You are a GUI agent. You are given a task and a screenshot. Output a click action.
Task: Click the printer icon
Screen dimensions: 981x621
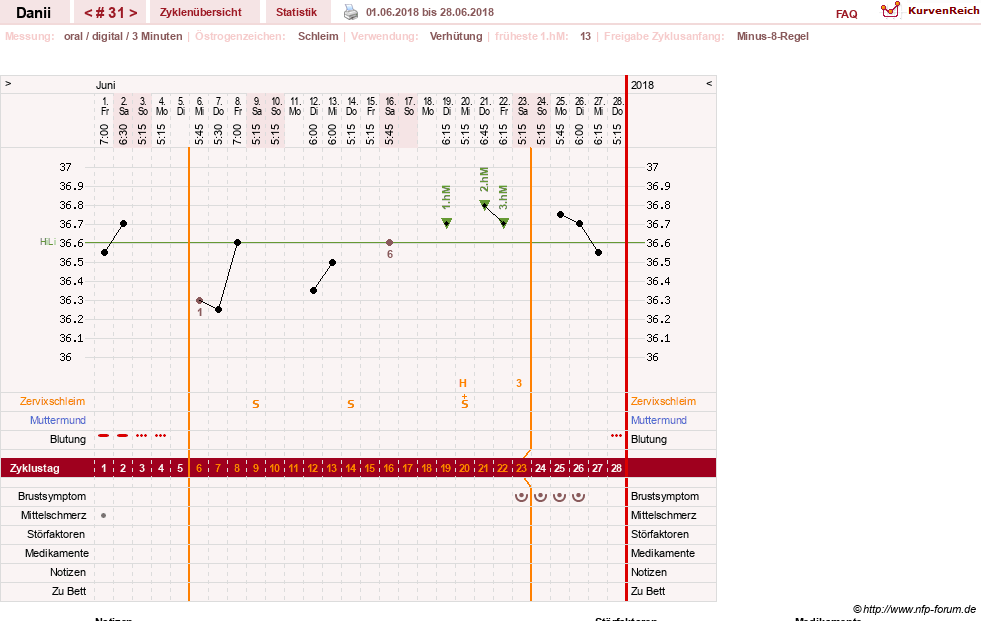point(351,12)
